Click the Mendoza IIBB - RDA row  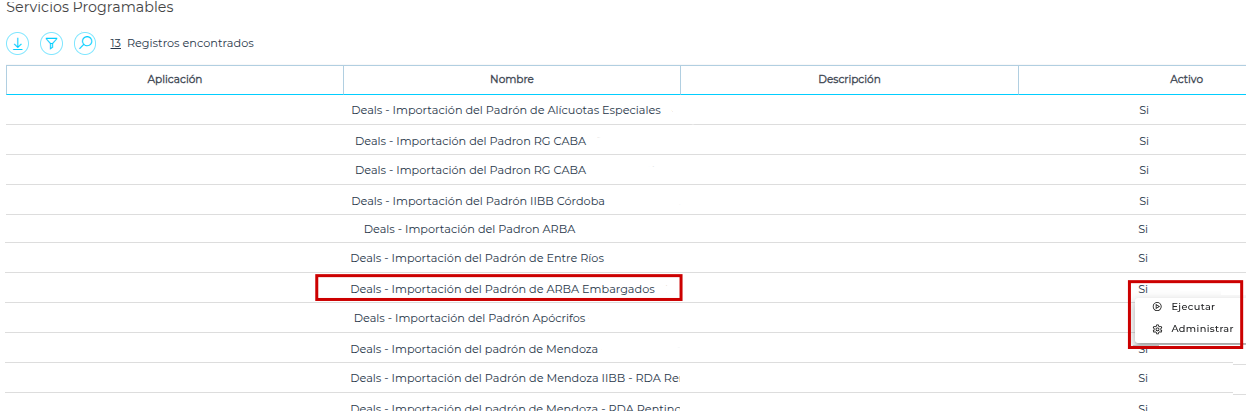(514, 378)
